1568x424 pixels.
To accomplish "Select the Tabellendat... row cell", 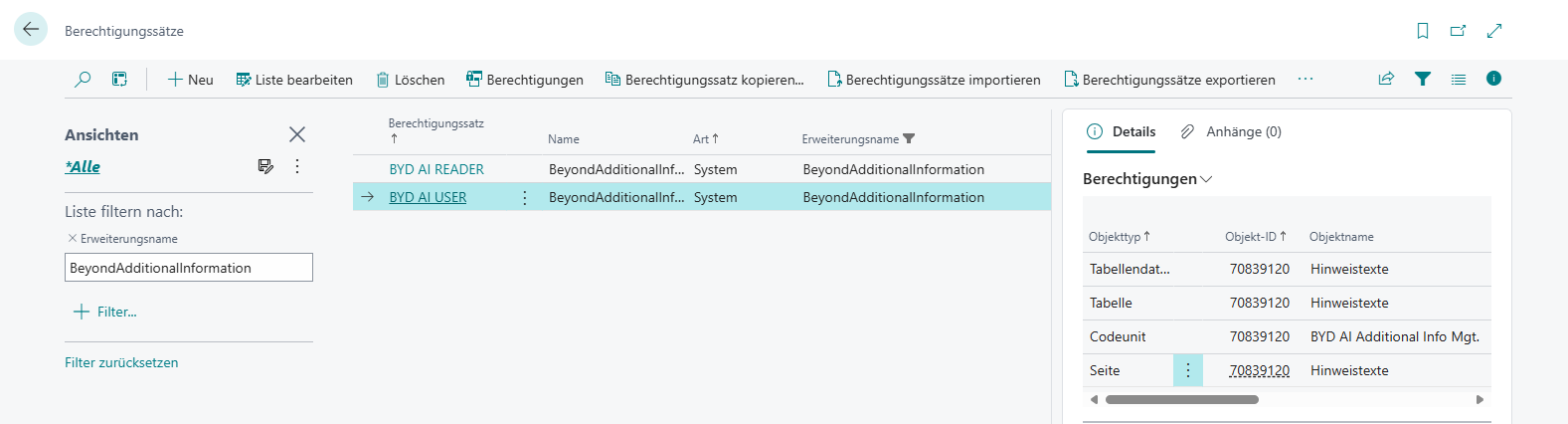I will (1130, 269).
